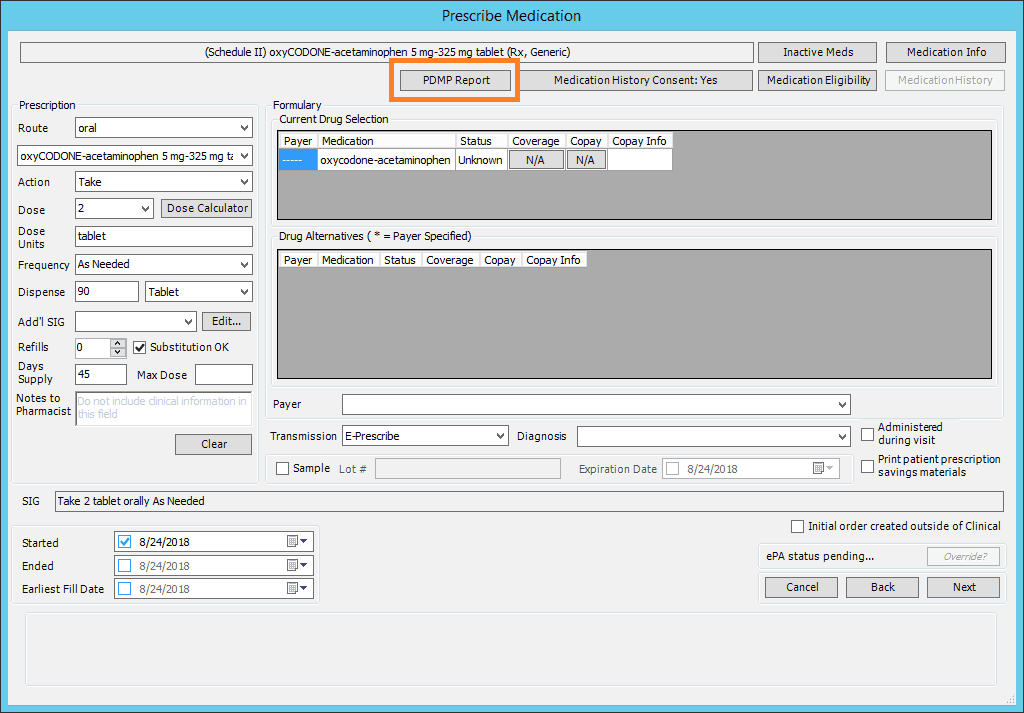
Task: Click the Medication Info button
Action: coord(946,52)
